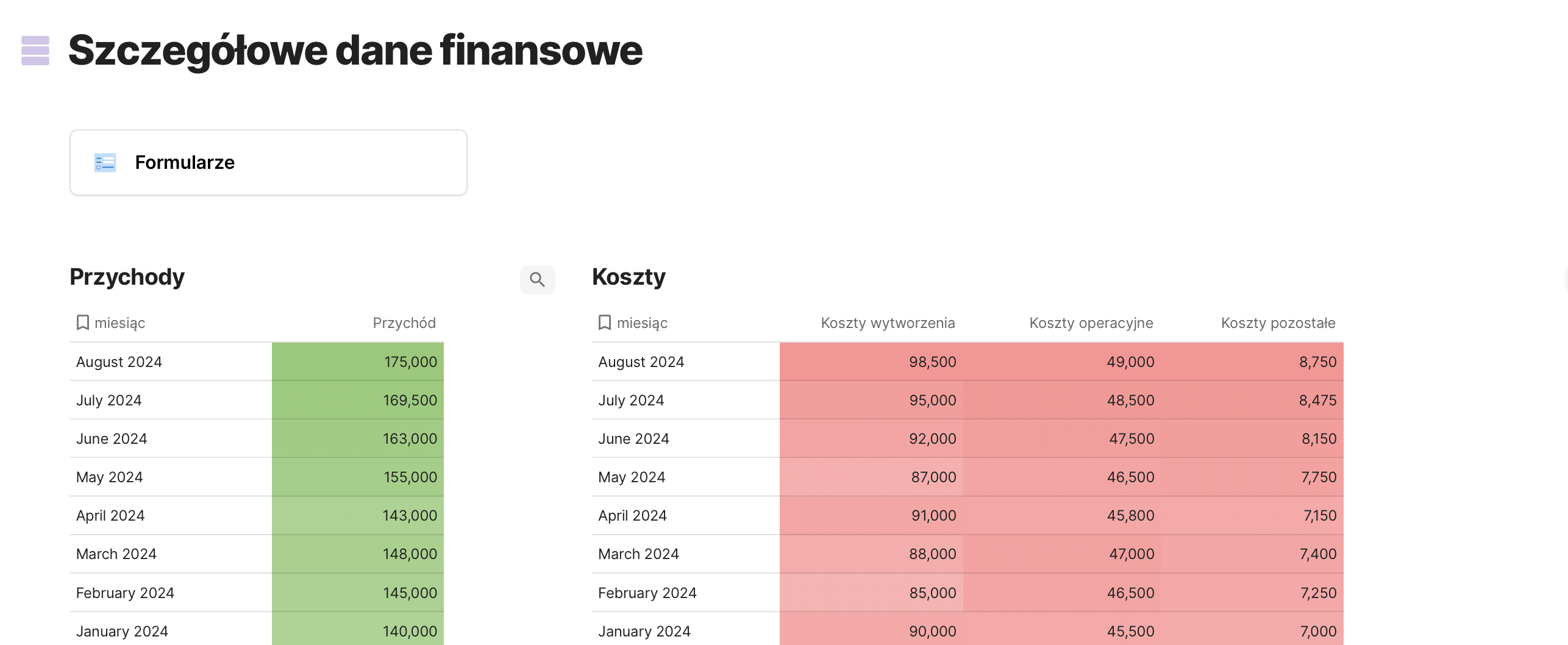Click the Koszty pozostałe column header
This screenshot has width=1568, height=645.
(1278, 323)
